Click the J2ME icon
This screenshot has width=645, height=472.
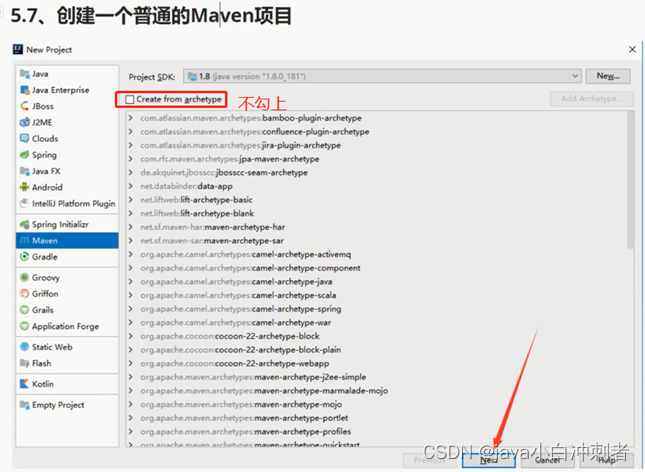(24, 122)
